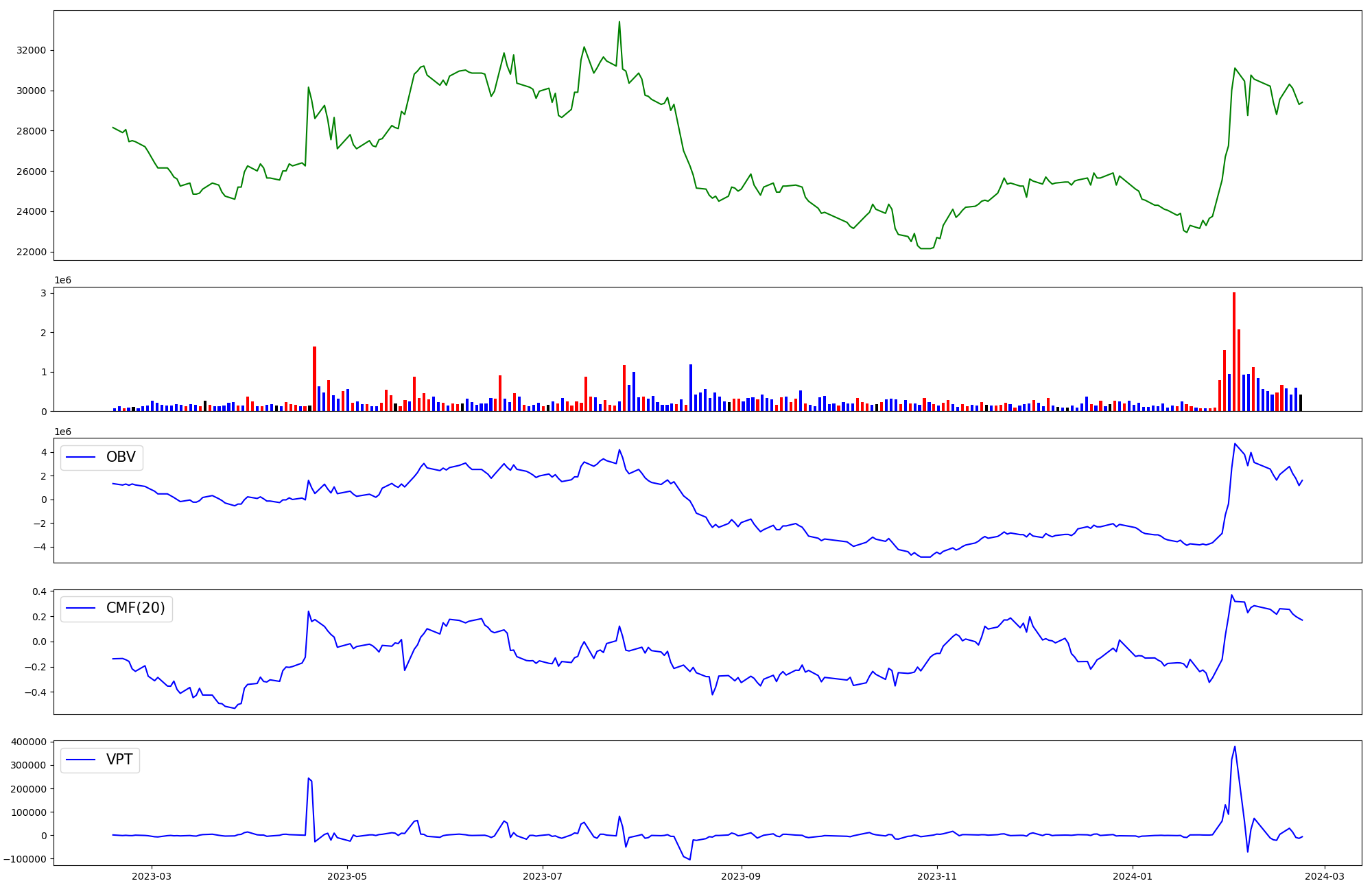
Task: Click the 2023-09 x-axis date label
Action: [741, 876]
